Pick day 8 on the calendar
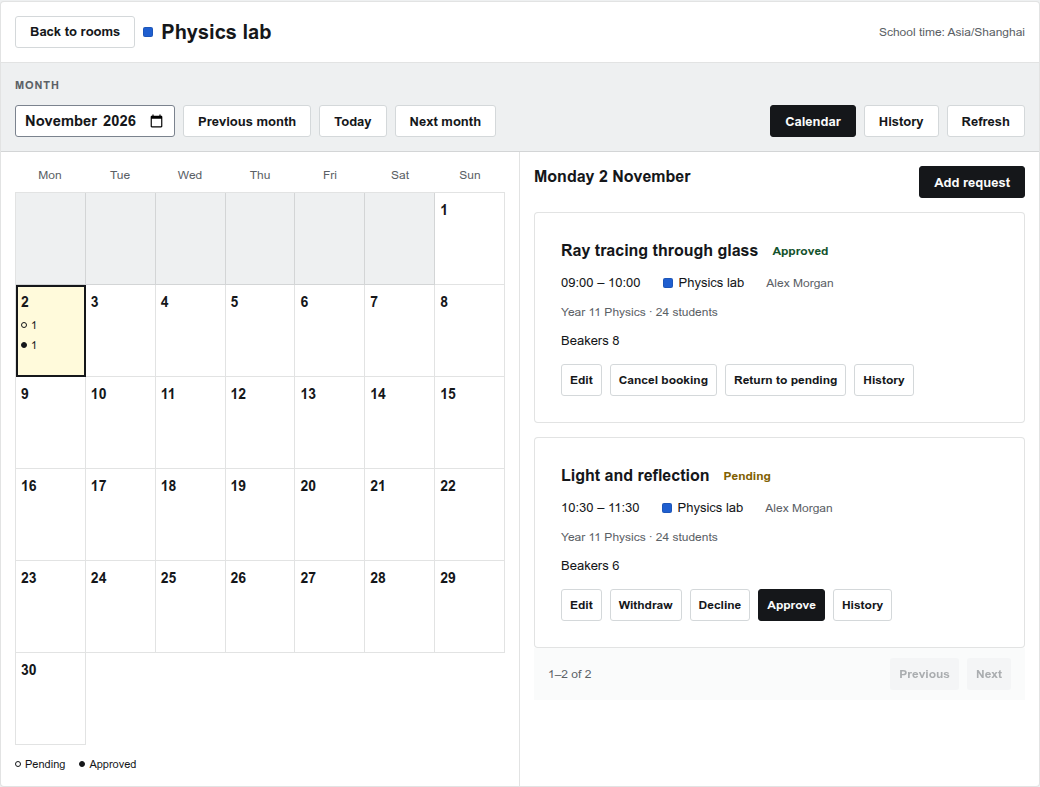This screenshot has width=1040, height=787. [470, 331]
